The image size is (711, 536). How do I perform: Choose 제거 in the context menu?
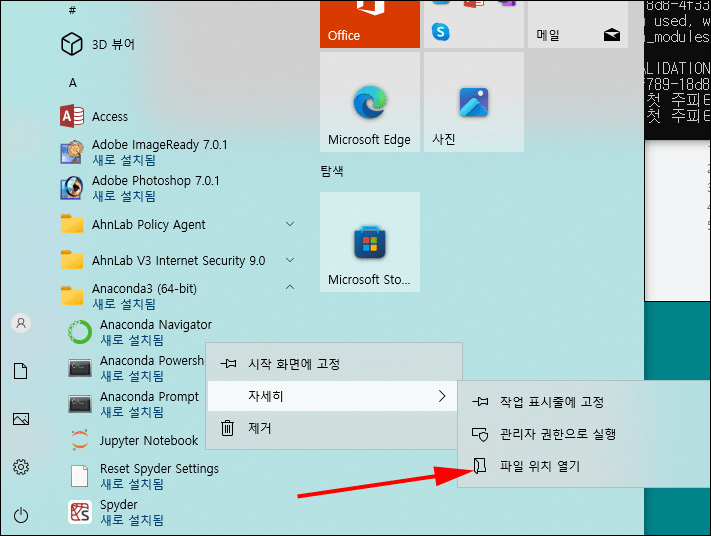coord(332,428)
